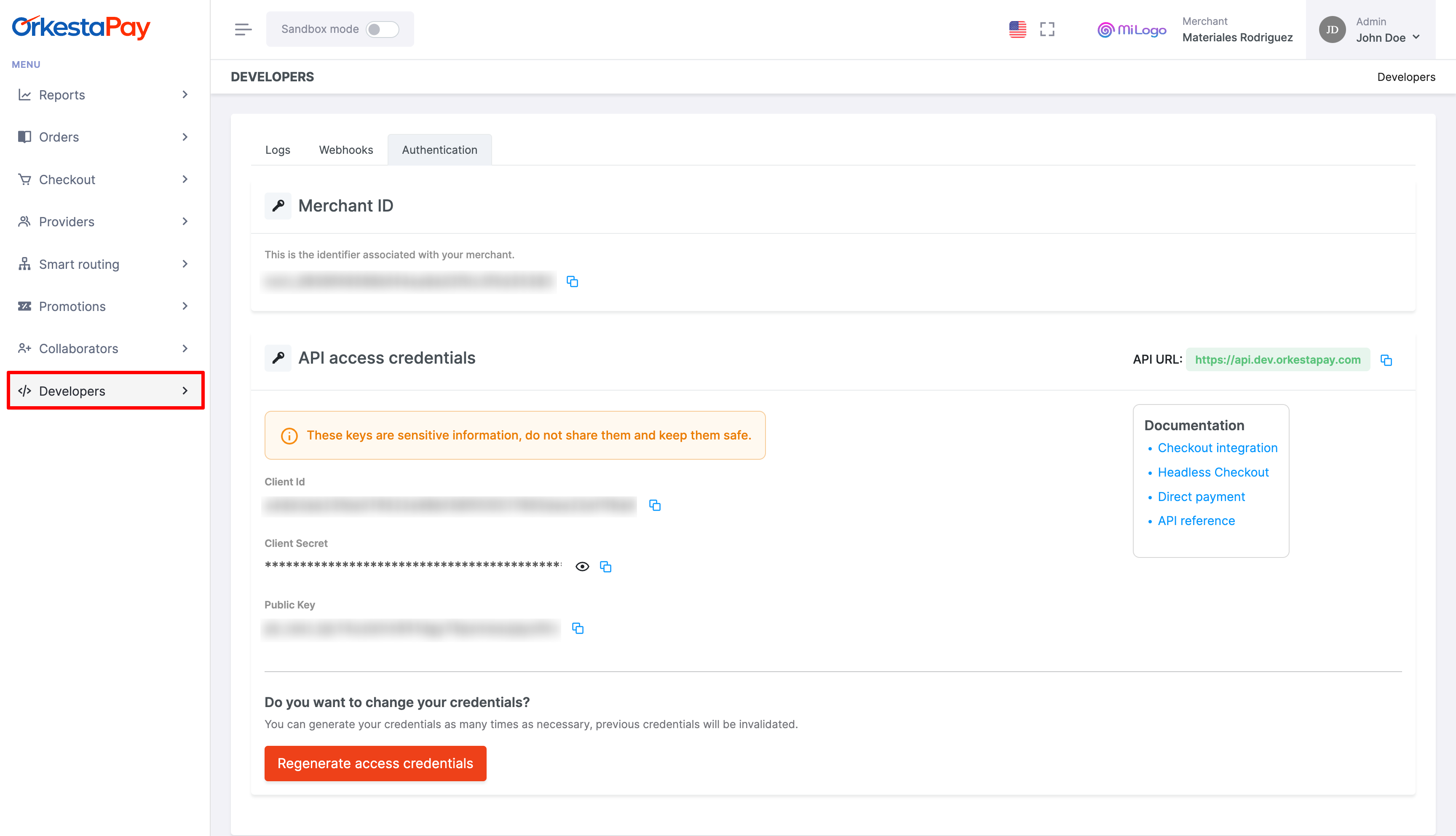
Task: Copy the Public Key
Action: point(578,628)
